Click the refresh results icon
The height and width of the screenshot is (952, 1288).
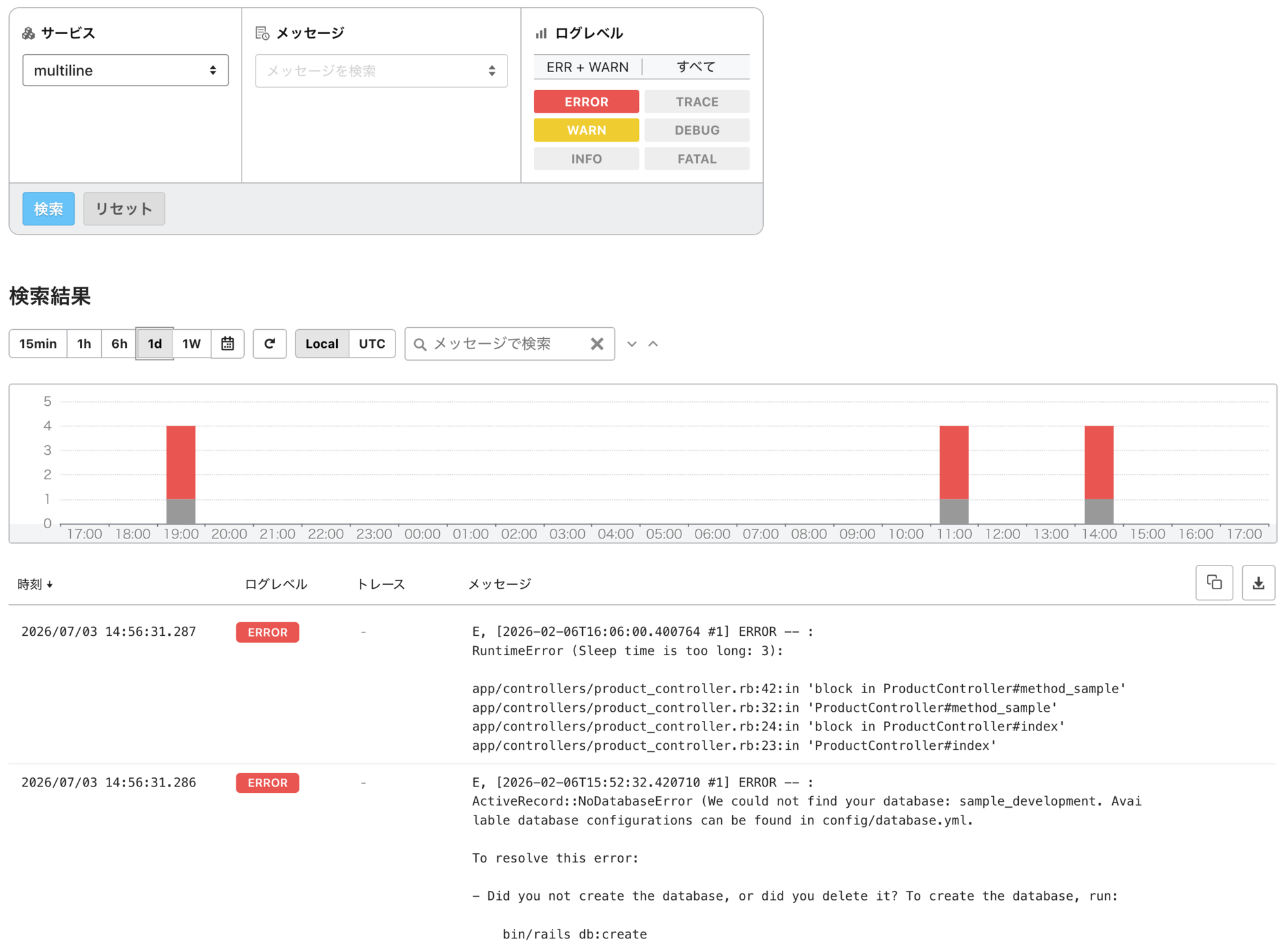coord(270,344)
